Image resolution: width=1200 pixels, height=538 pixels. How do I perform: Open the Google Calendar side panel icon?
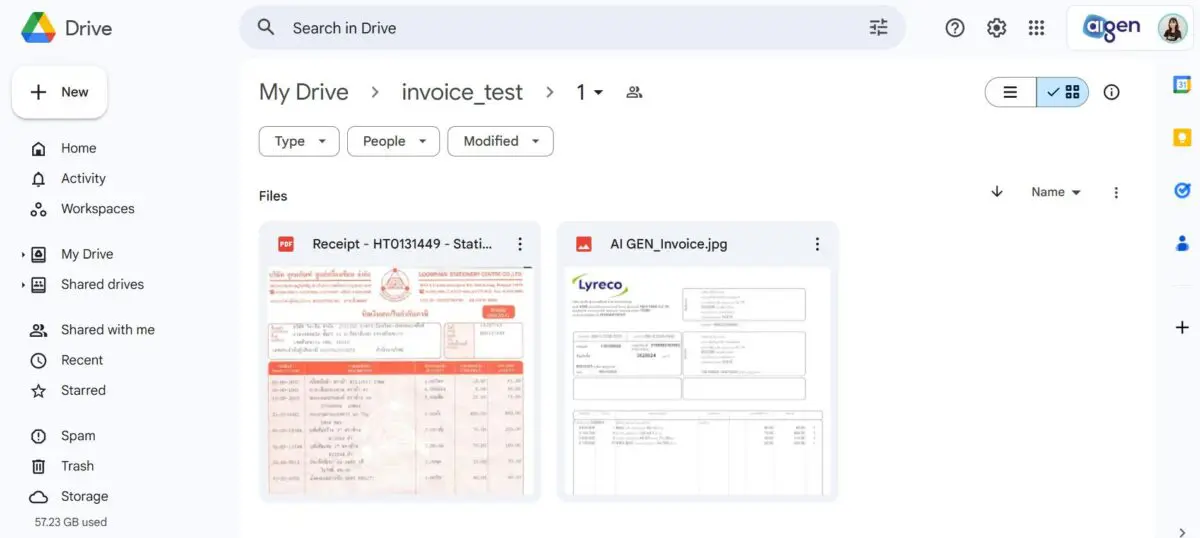pyautogui.click(x=1182, y=86)
